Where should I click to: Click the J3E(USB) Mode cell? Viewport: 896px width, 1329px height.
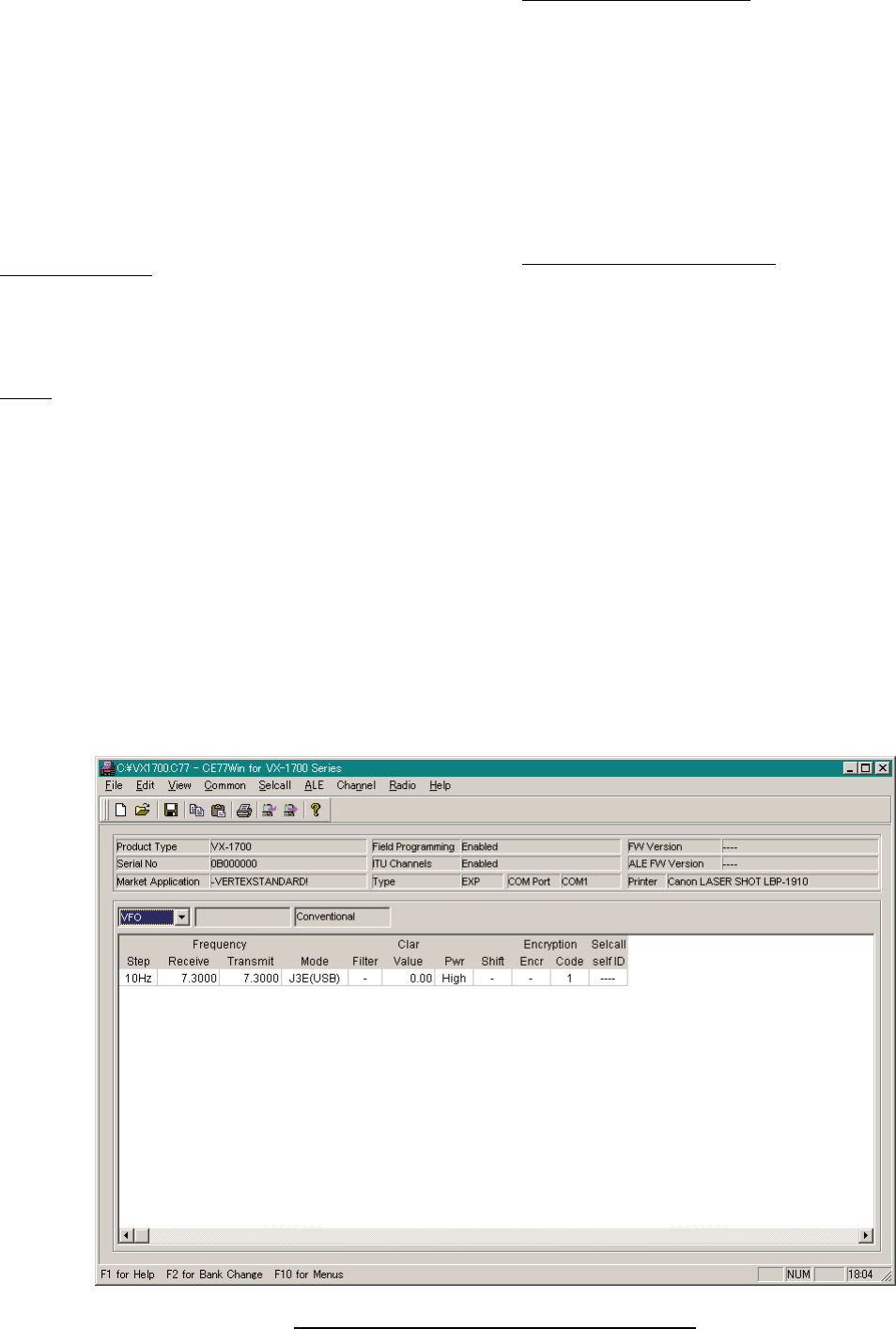point(315,978)
